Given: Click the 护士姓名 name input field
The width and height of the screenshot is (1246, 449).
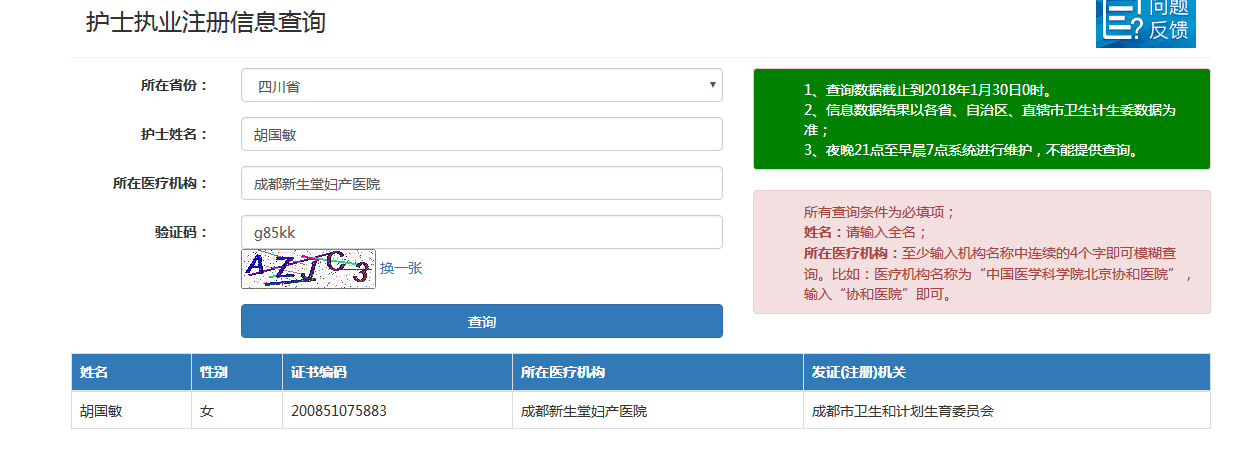Looking at the screenshot, I should coord(481,135).
